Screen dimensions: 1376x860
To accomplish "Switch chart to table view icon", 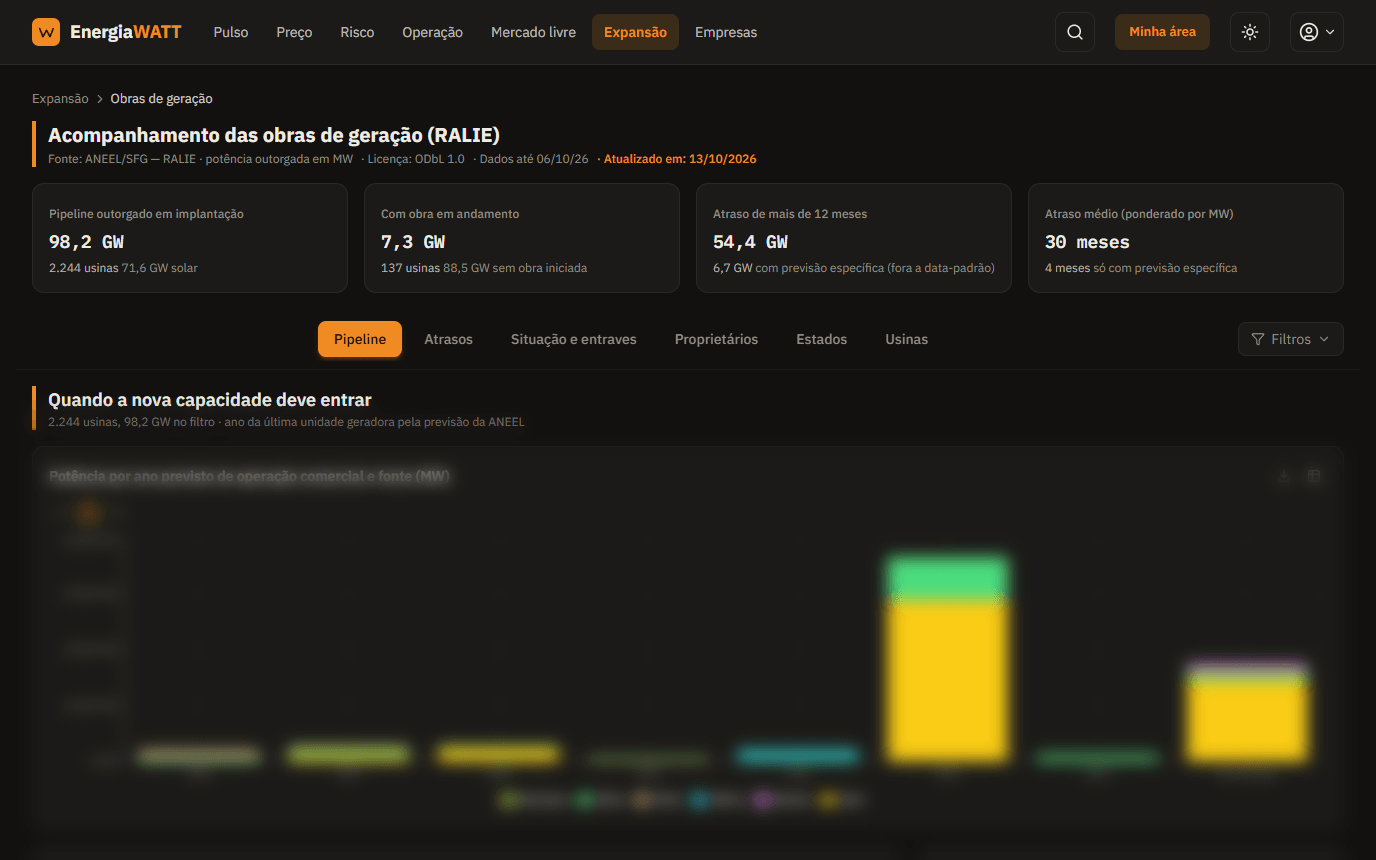I will pos(1314,476).
